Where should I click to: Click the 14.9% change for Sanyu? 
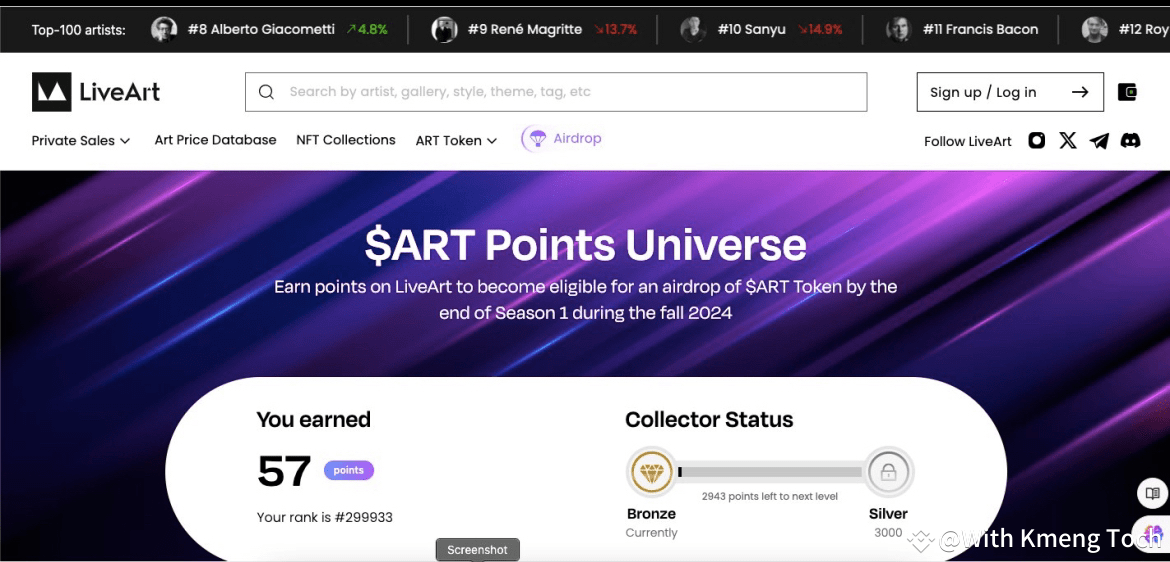[820, 30]
